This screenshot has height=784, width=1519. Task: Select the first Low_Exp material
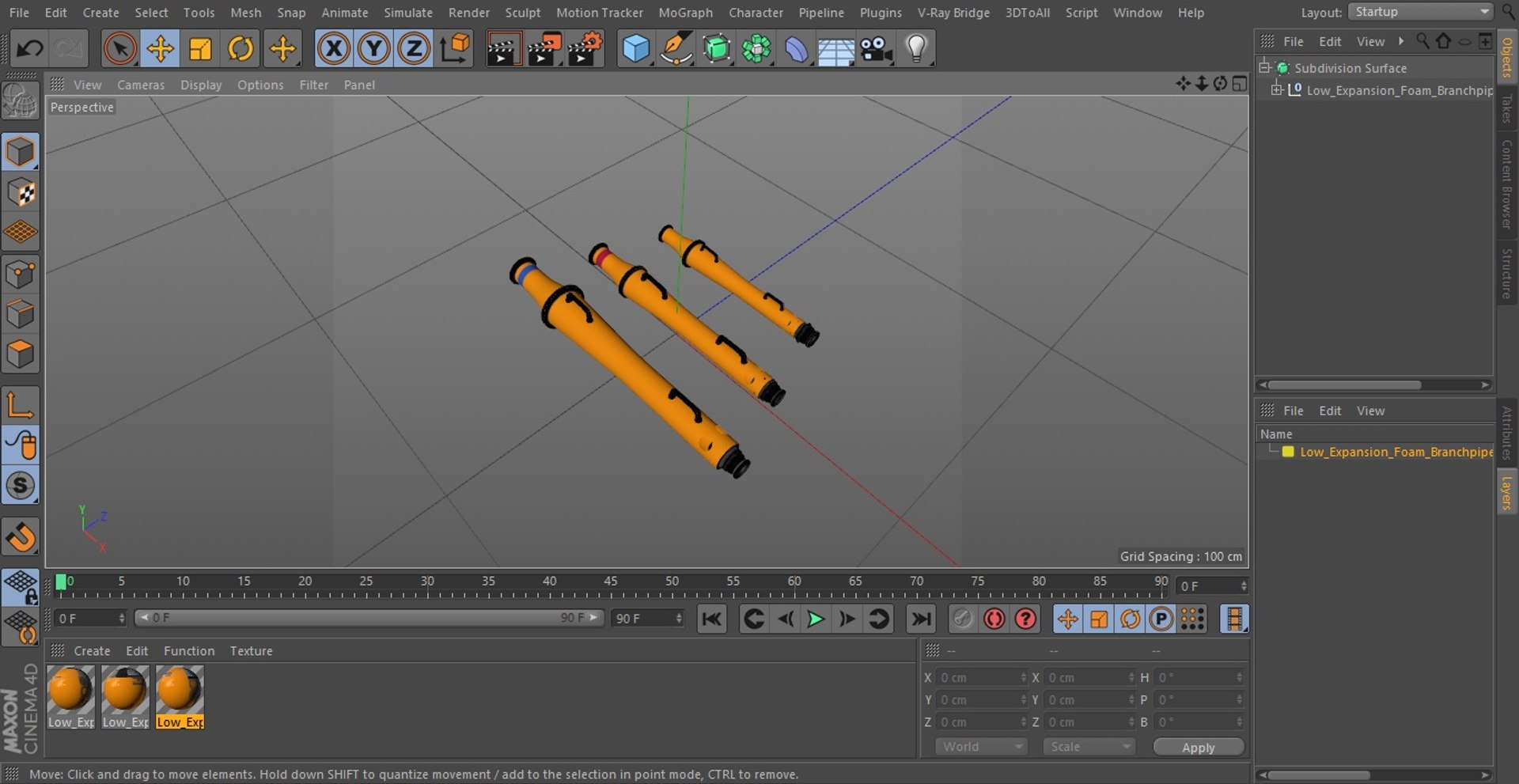tap(70, 696)
